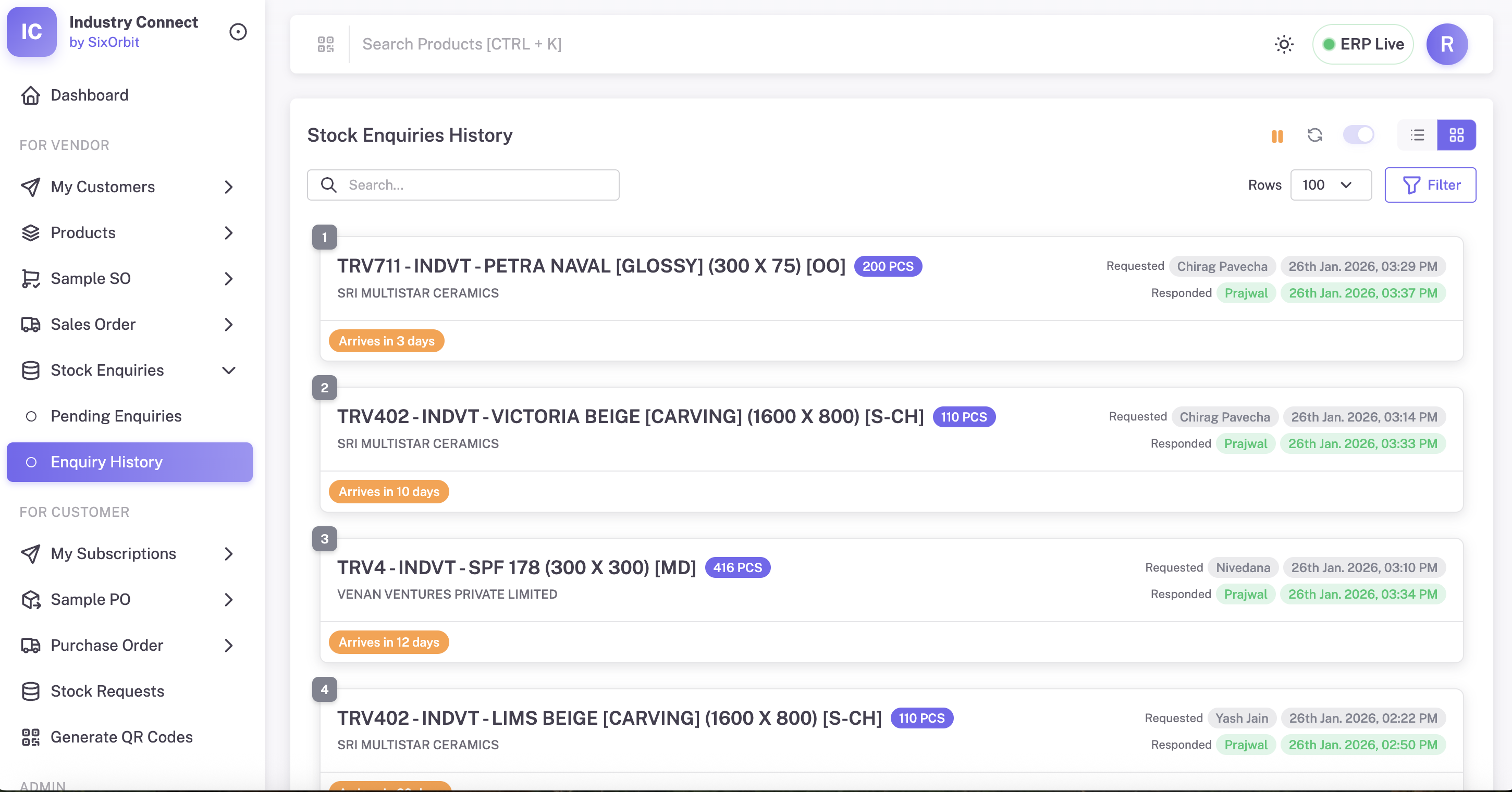
Task: Click the profile avatar labeled R
Action: [1447, 44]
